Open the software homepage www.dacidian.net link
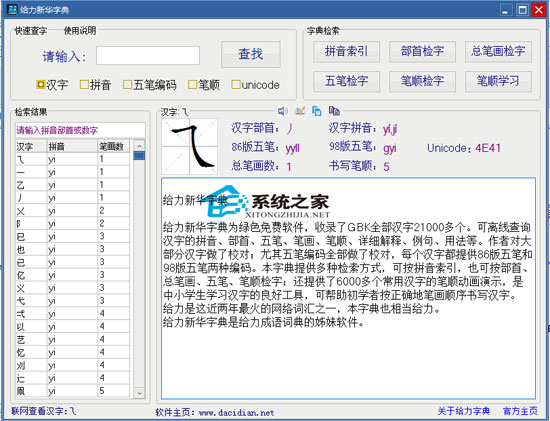Image resolution: width=550 pixels, height=421 pixels. point(236,413)
